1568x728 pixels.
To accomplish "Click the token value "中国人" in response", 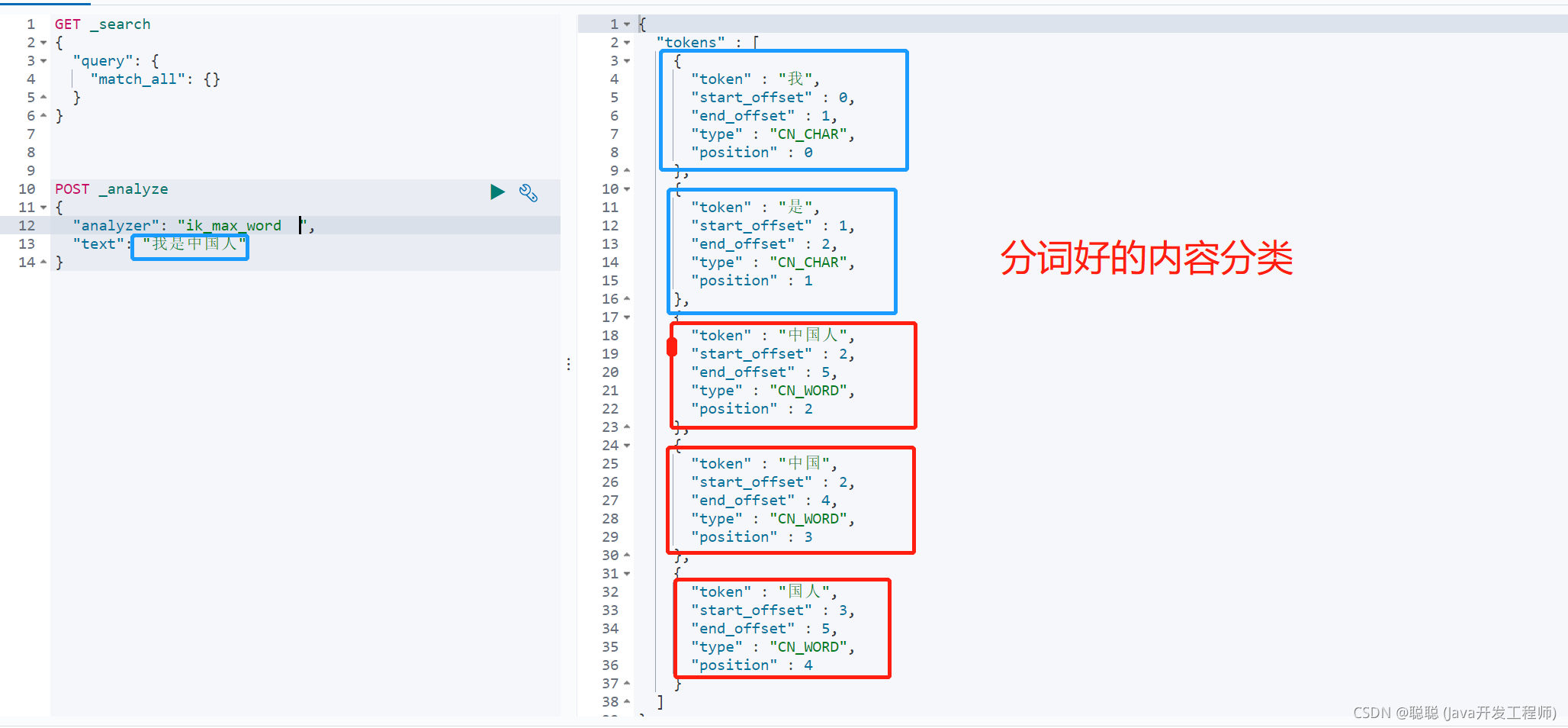I will pos(812,336).
